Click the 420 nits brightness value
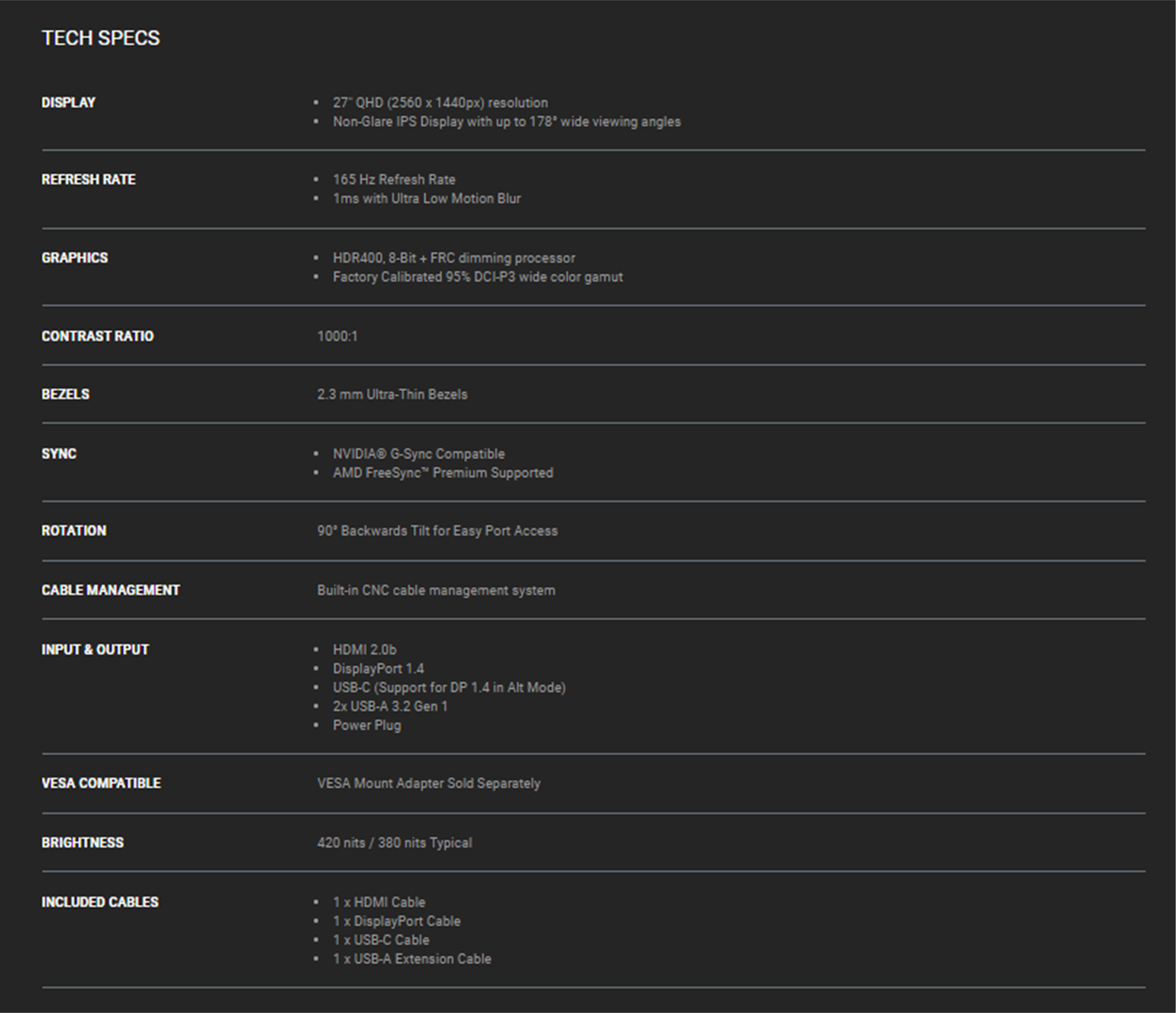Image resolution: width=1176 pixels, height=1013 pixels. (x=394, y=843)
